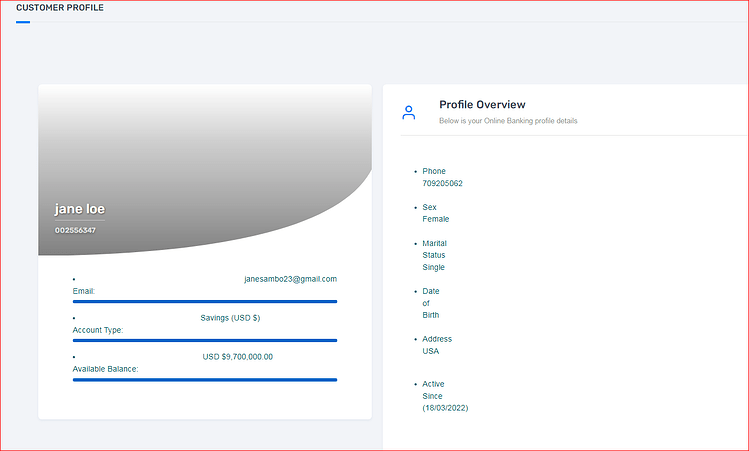Click the blue bar under Available Balance

click(x=205, y=380)
